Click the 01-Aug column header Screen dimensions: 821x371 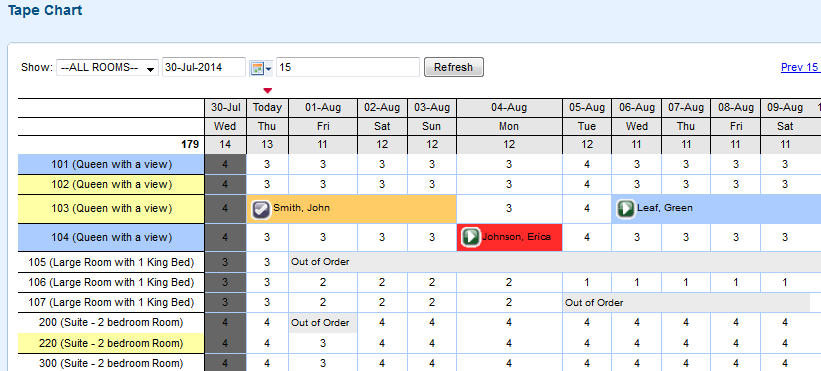coord(323,108)
